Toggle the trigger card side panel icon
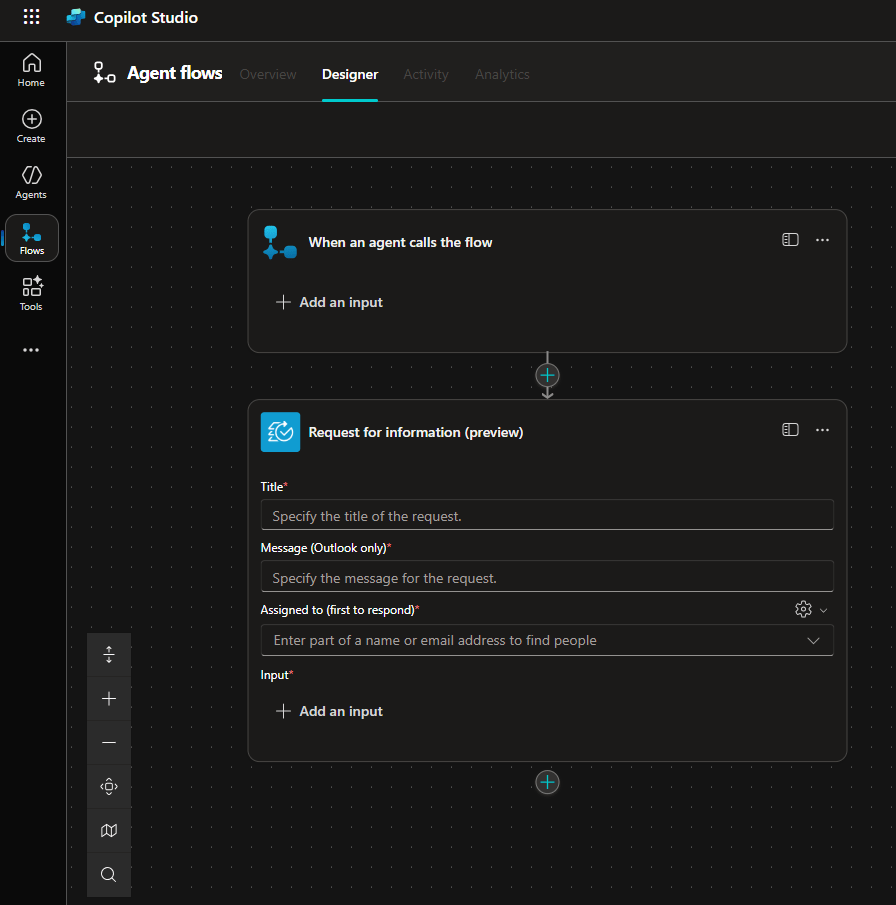Viewport: 896px width, 905px height. click(790, 240)
